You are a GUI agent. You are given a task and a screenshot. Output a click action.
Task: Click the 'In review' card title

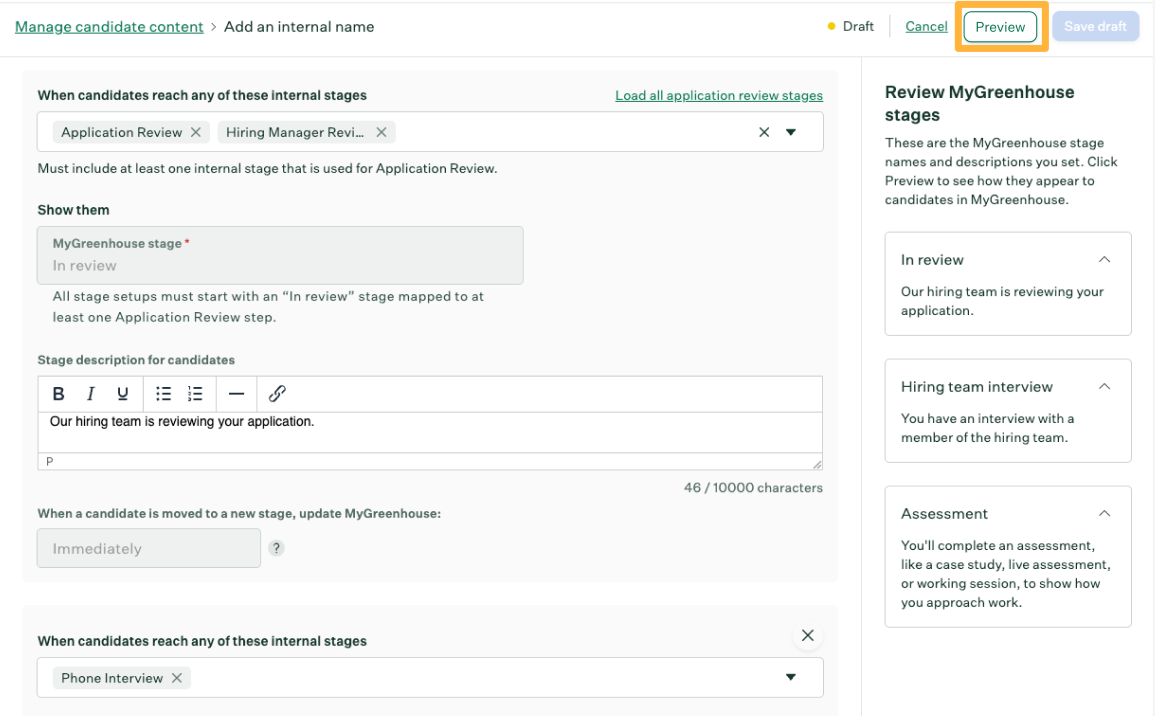click(x=932, y=259)
